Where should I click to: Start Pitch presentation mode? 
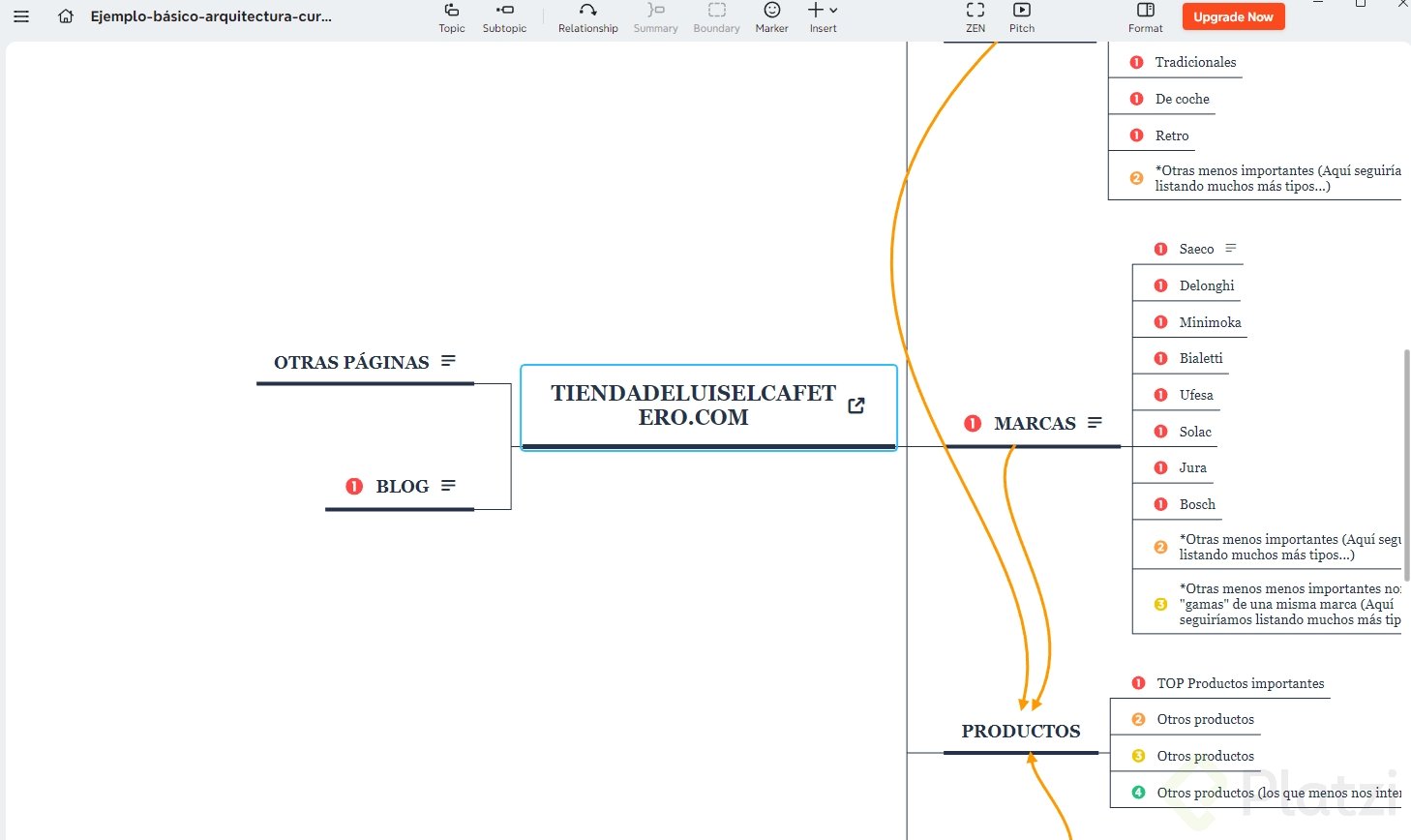pos(1022,17)
